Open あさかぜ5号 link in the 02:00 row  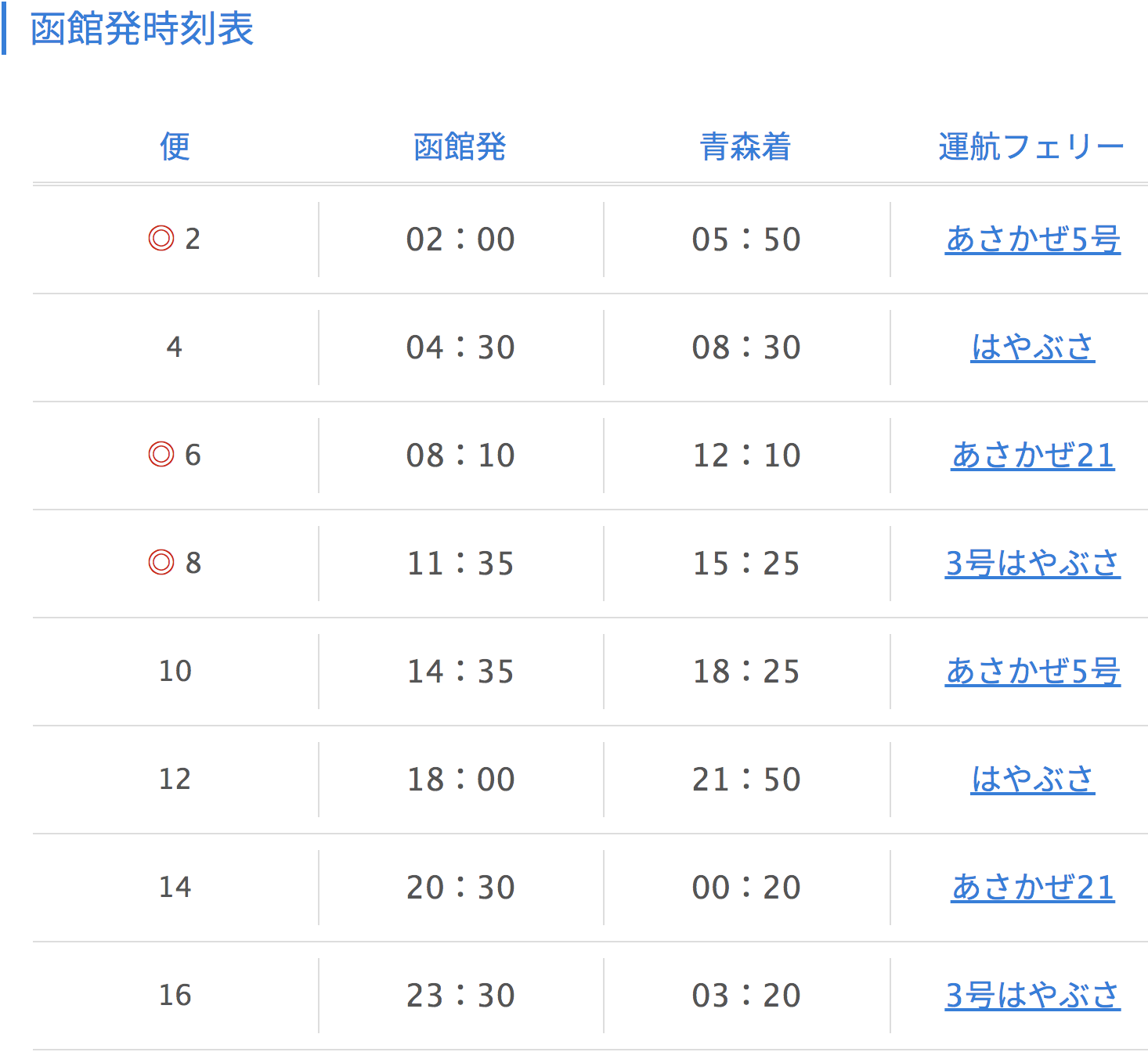point(1033,239)
